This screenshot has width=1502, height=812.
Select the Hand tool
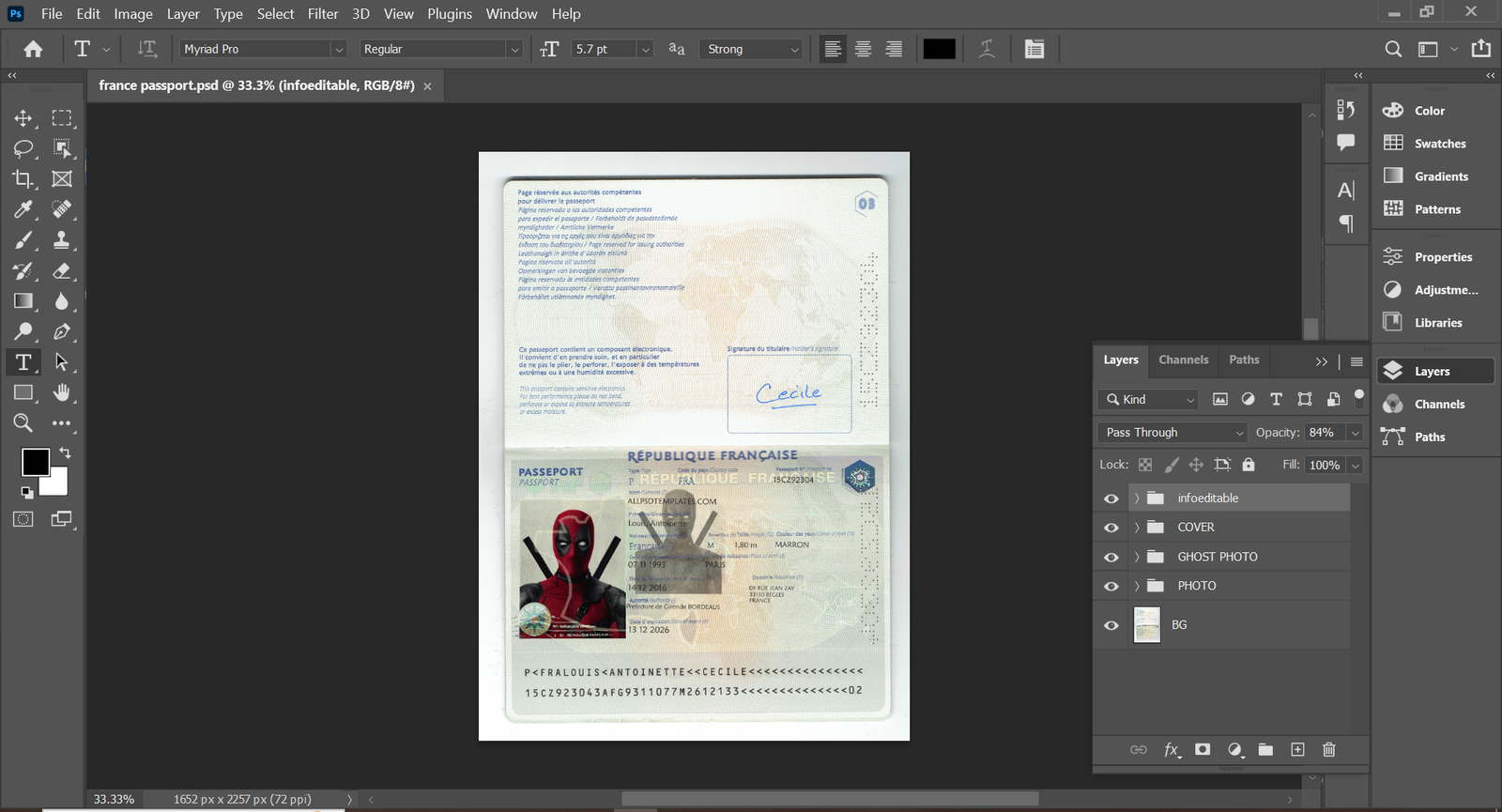click(62, 392)
